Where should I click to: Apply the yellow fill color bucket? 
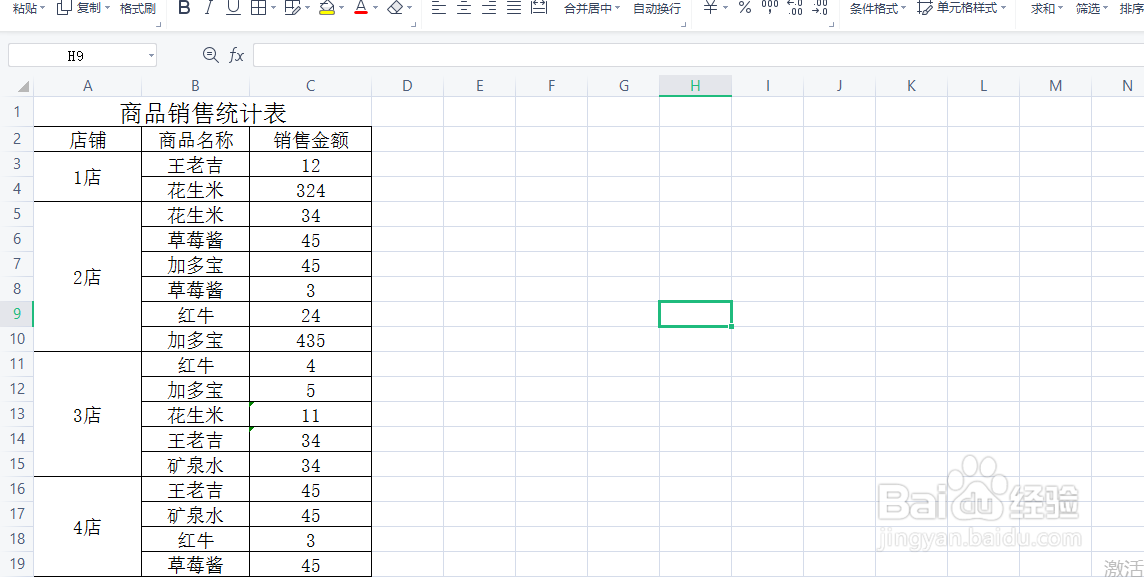326,9
